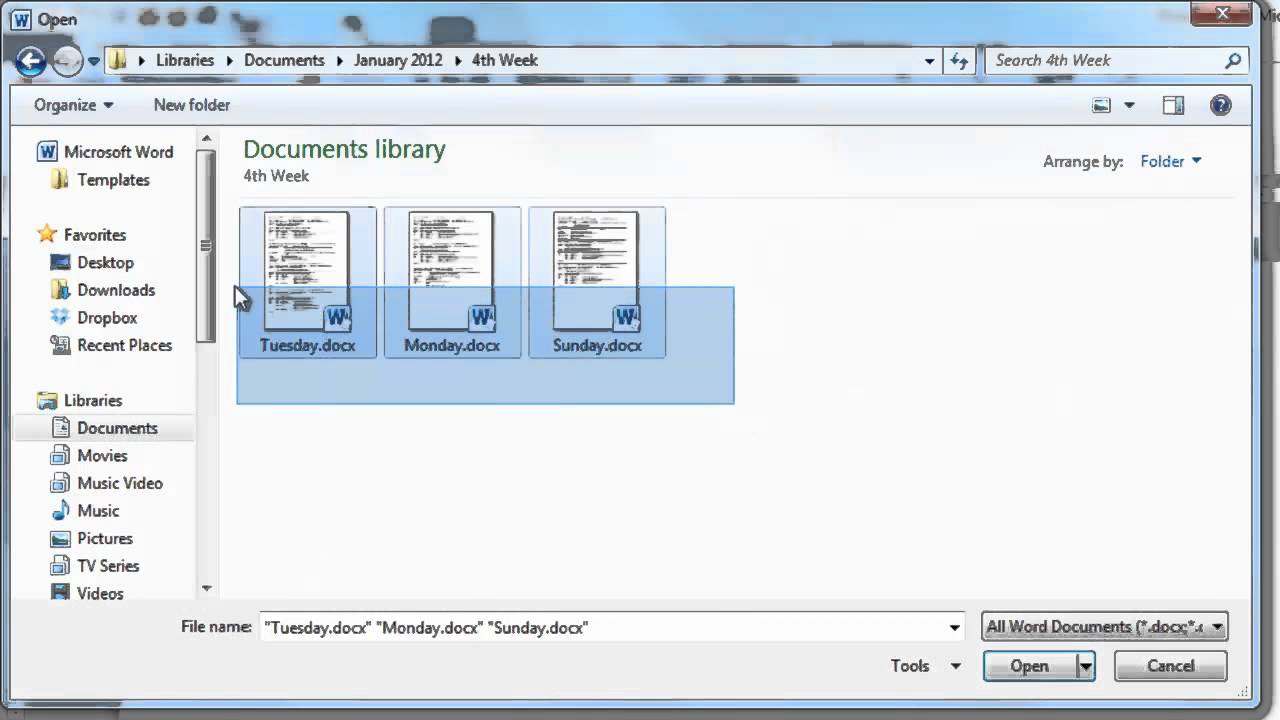Open the Templates folder
The height and width of the screenshot is (720, 1280).
point(100,180)
